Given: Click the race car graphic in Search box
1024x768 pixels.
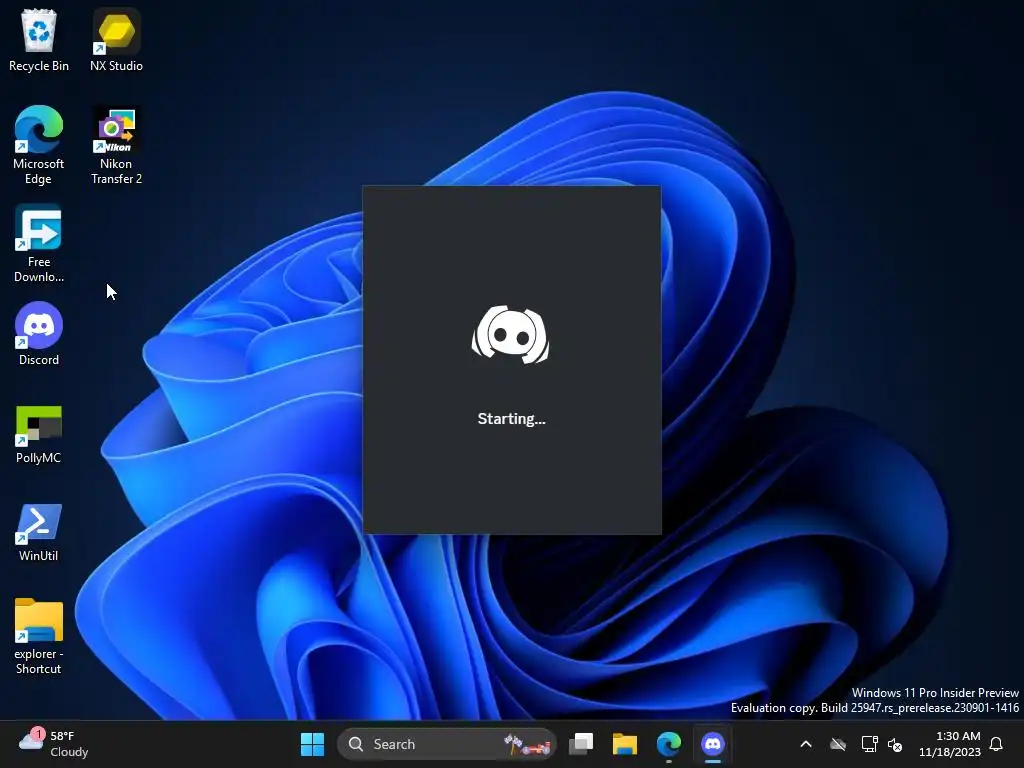Looking at the screenshot, I should click(x=528, y=744).
